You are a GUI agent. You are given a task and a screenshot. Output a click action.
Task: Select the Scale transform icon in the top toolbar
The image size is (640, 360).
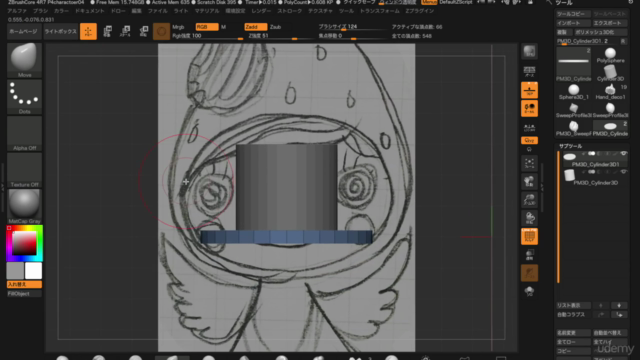click(x=125, y=31)
